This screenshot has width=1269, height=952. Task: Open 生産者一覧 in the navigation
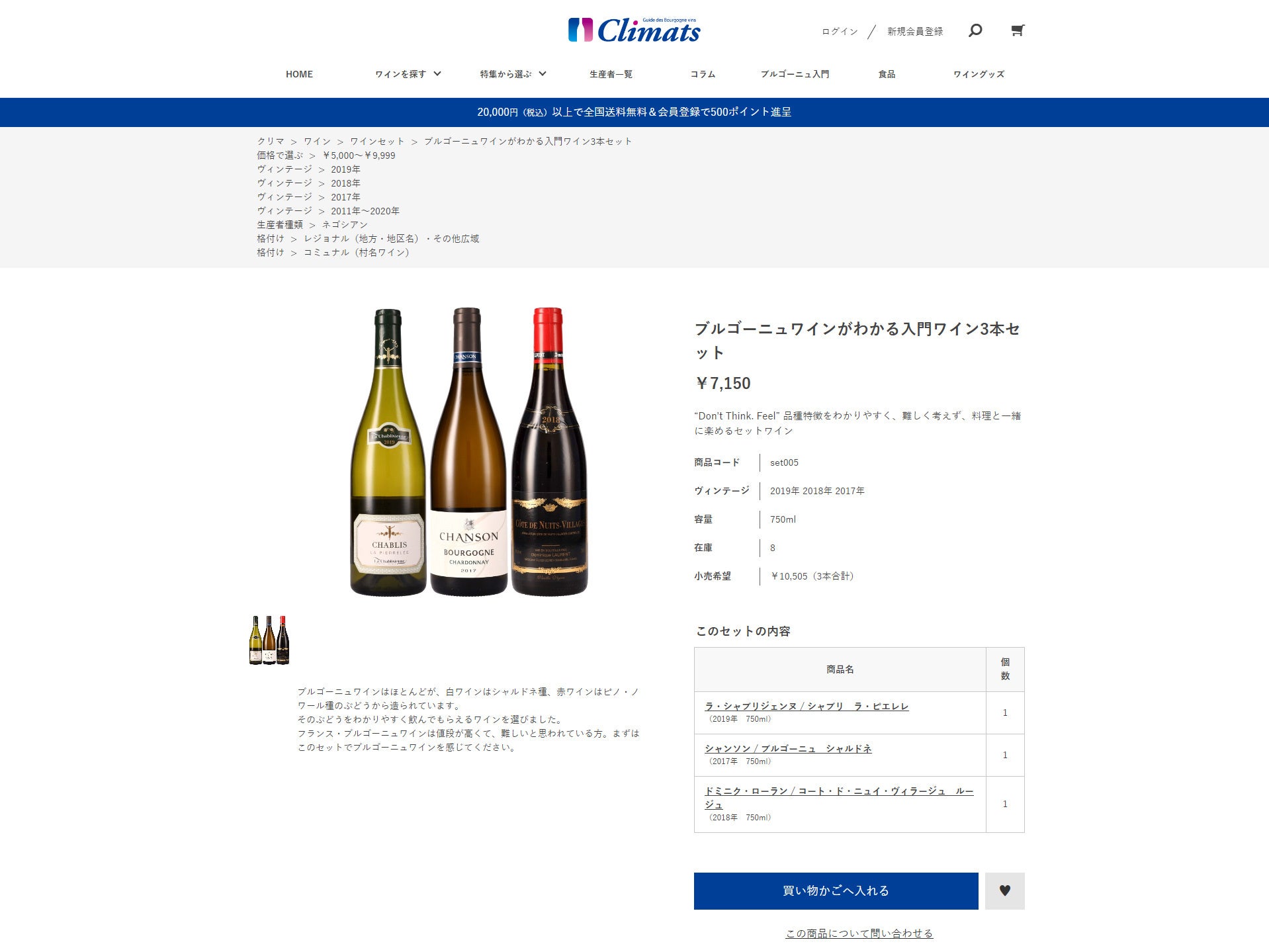click(x=611, y=74)
